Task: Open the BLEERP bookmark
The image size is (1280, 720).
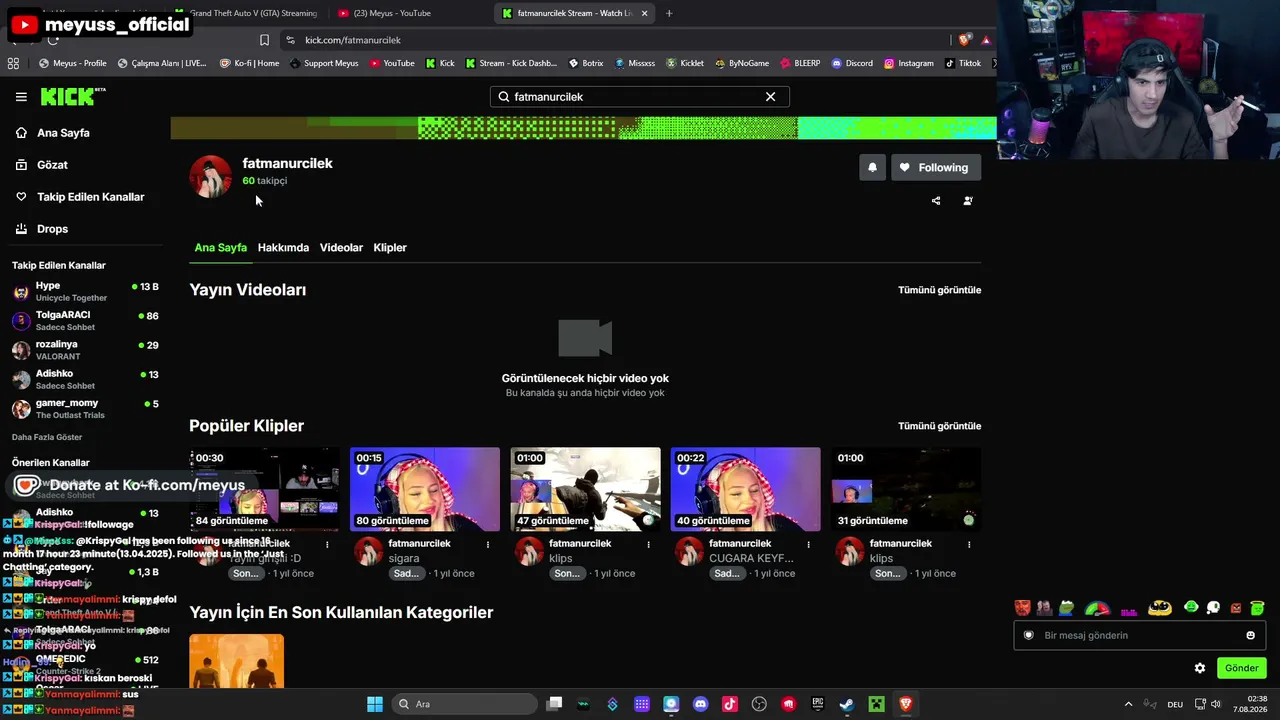Action: point(800,63)
